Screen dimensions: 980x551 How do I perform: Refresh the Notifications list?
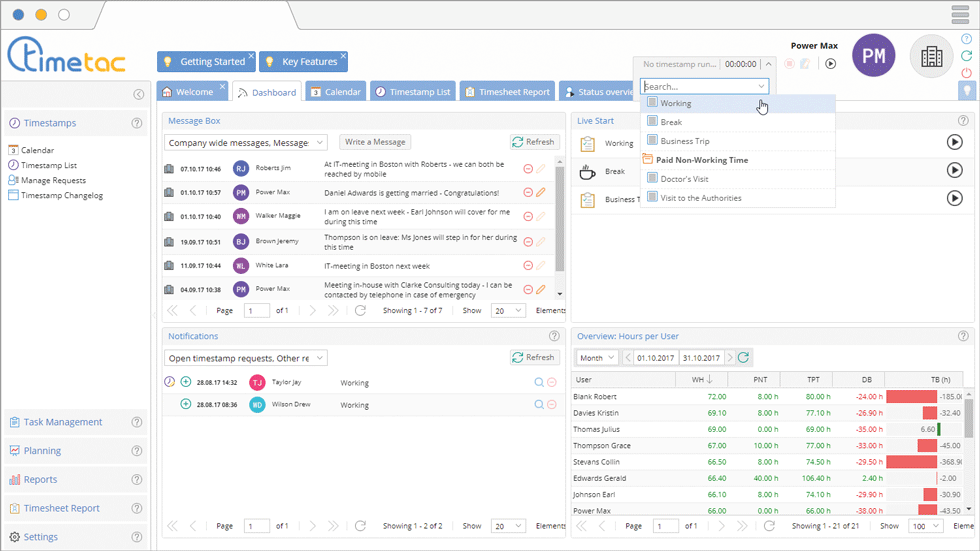(533, 357)
